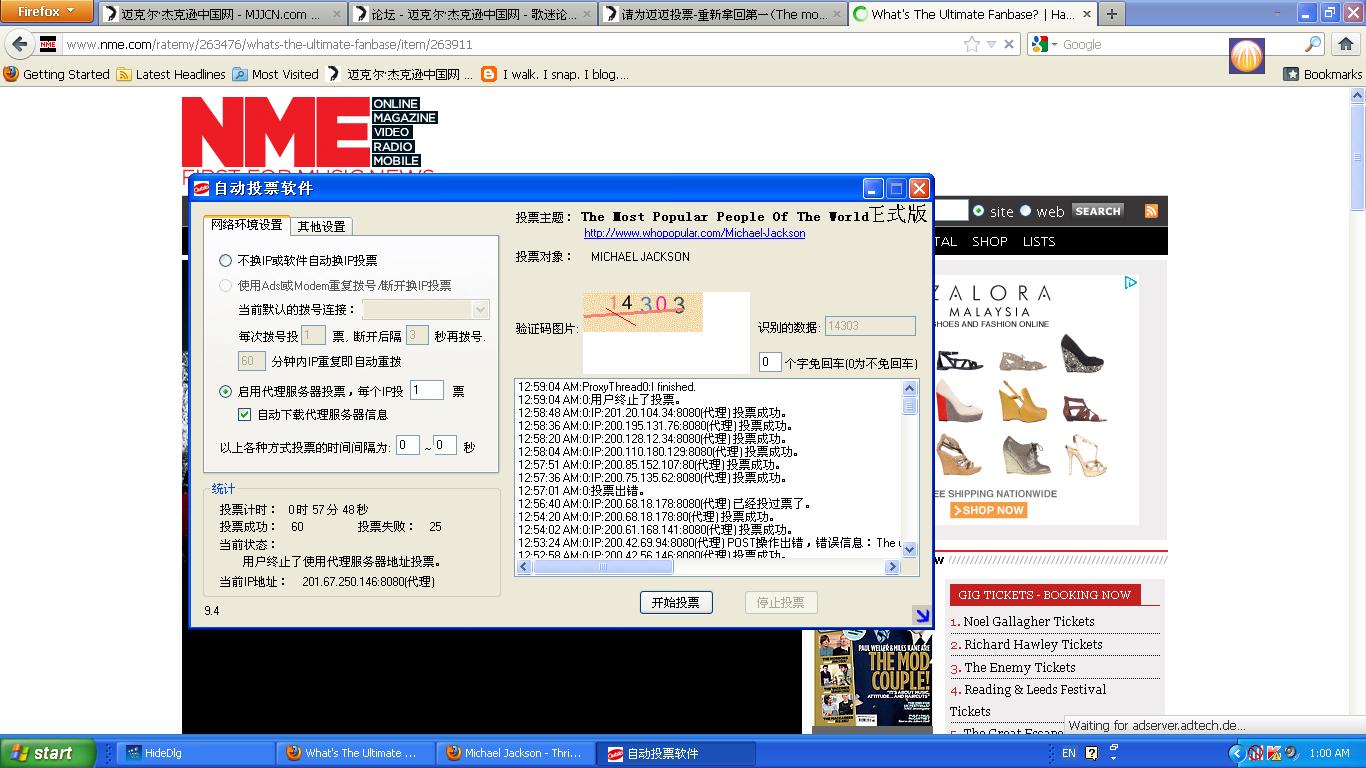Click the blue arrow icon in dialog corner
1366x768 pixels.
(922, 616)
